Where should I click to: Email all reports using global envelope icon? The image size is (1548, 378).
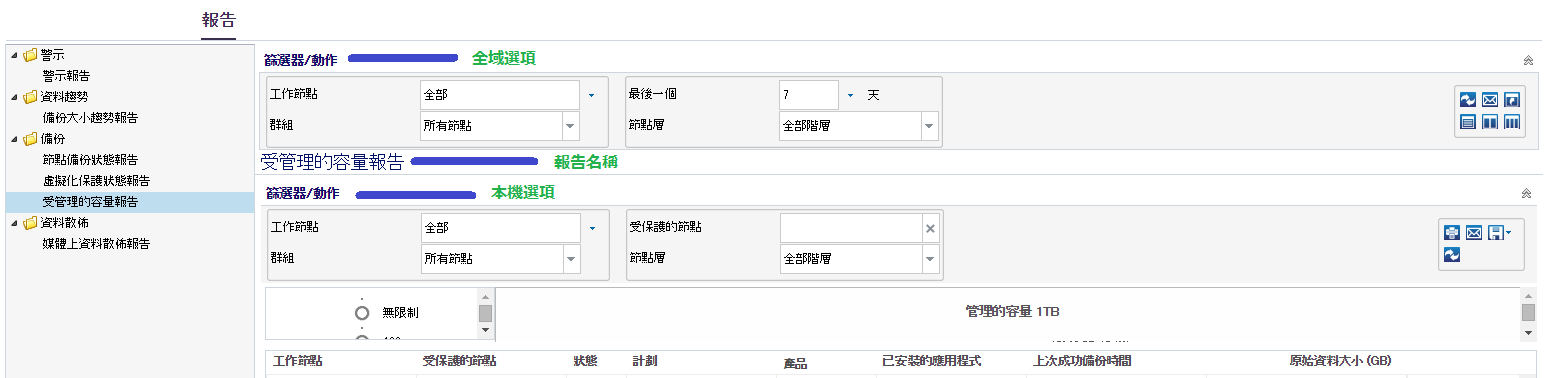1489,100
